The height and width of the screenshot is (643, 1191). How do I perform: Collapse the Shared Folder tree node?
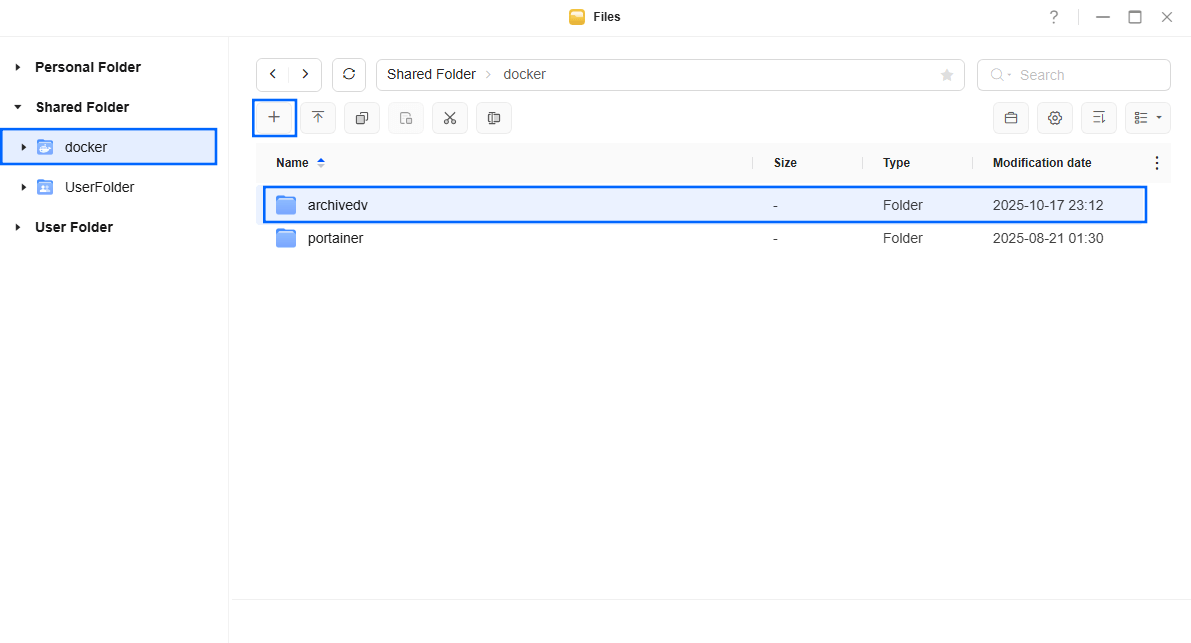point(18,107)
